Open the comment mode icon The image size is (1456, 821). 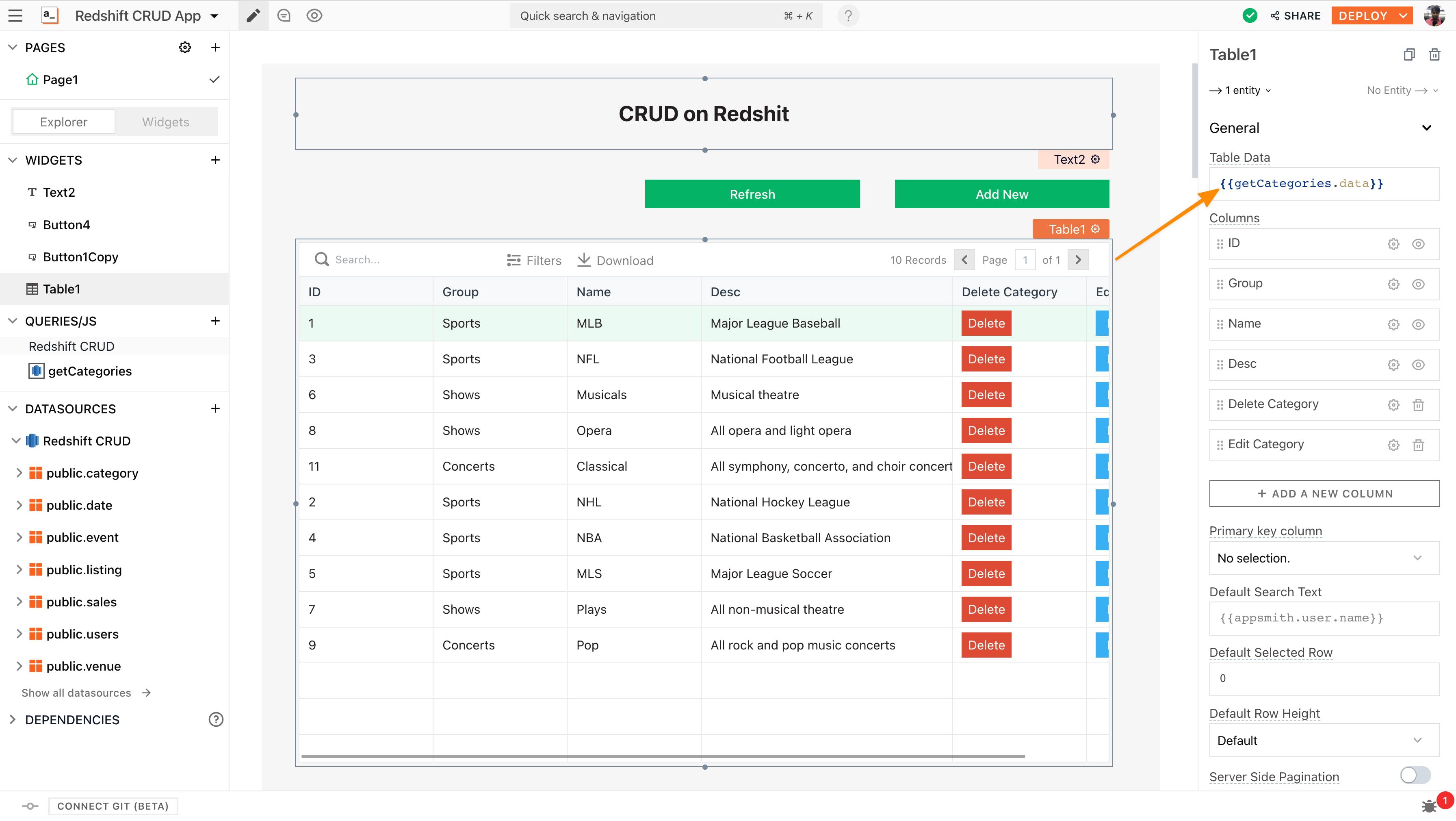point(284,15)
